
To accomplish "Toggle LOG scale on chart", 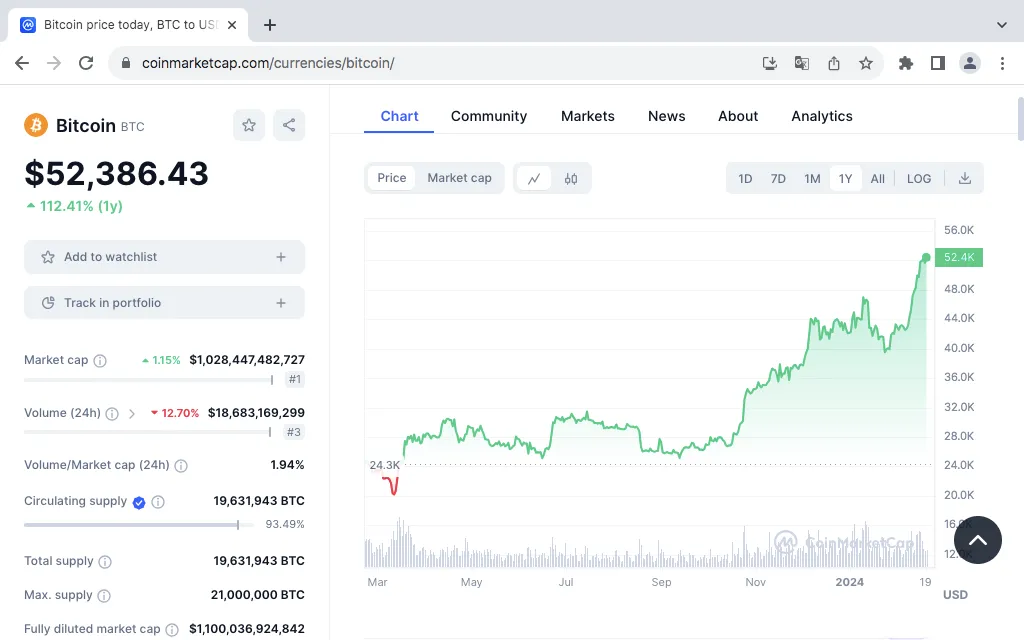I will click(919, 179).
